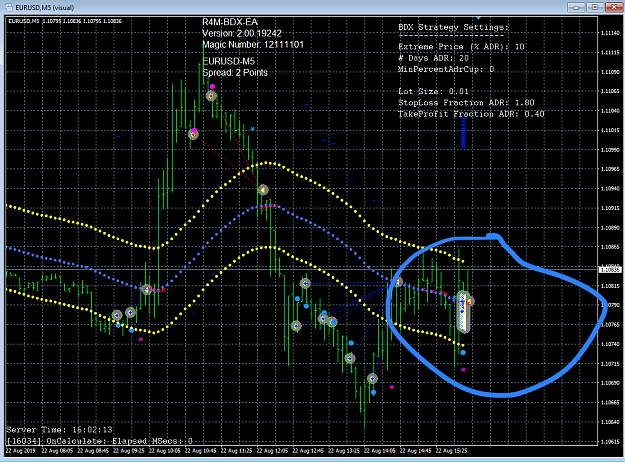Select the 'Magic Number: 12111101' label

click(253, 45)
